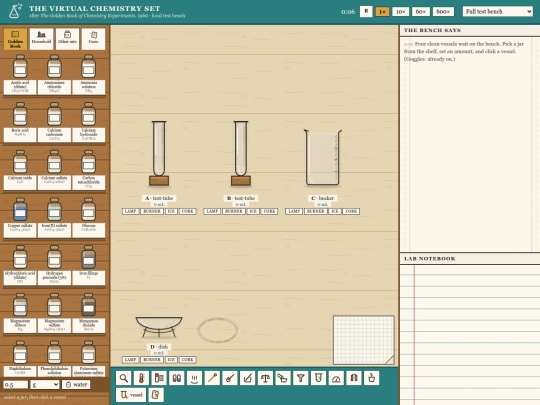Viewport: 540px width, 405px height.
Task: Click the water button
Action: 76,384
